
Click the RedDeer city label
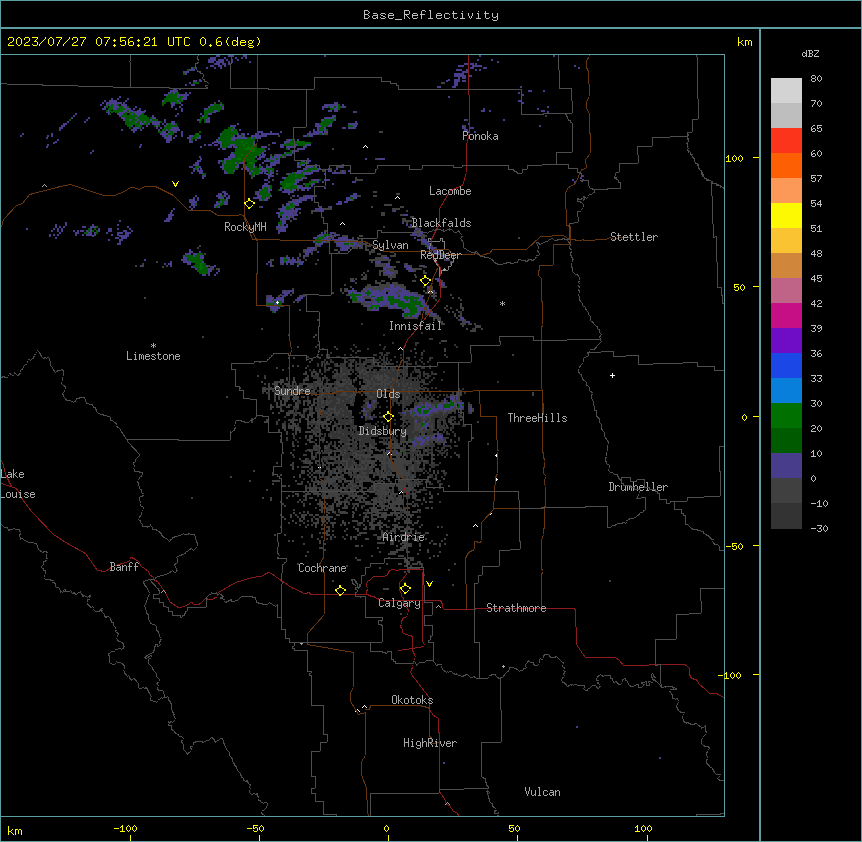[x=440, y=255]
